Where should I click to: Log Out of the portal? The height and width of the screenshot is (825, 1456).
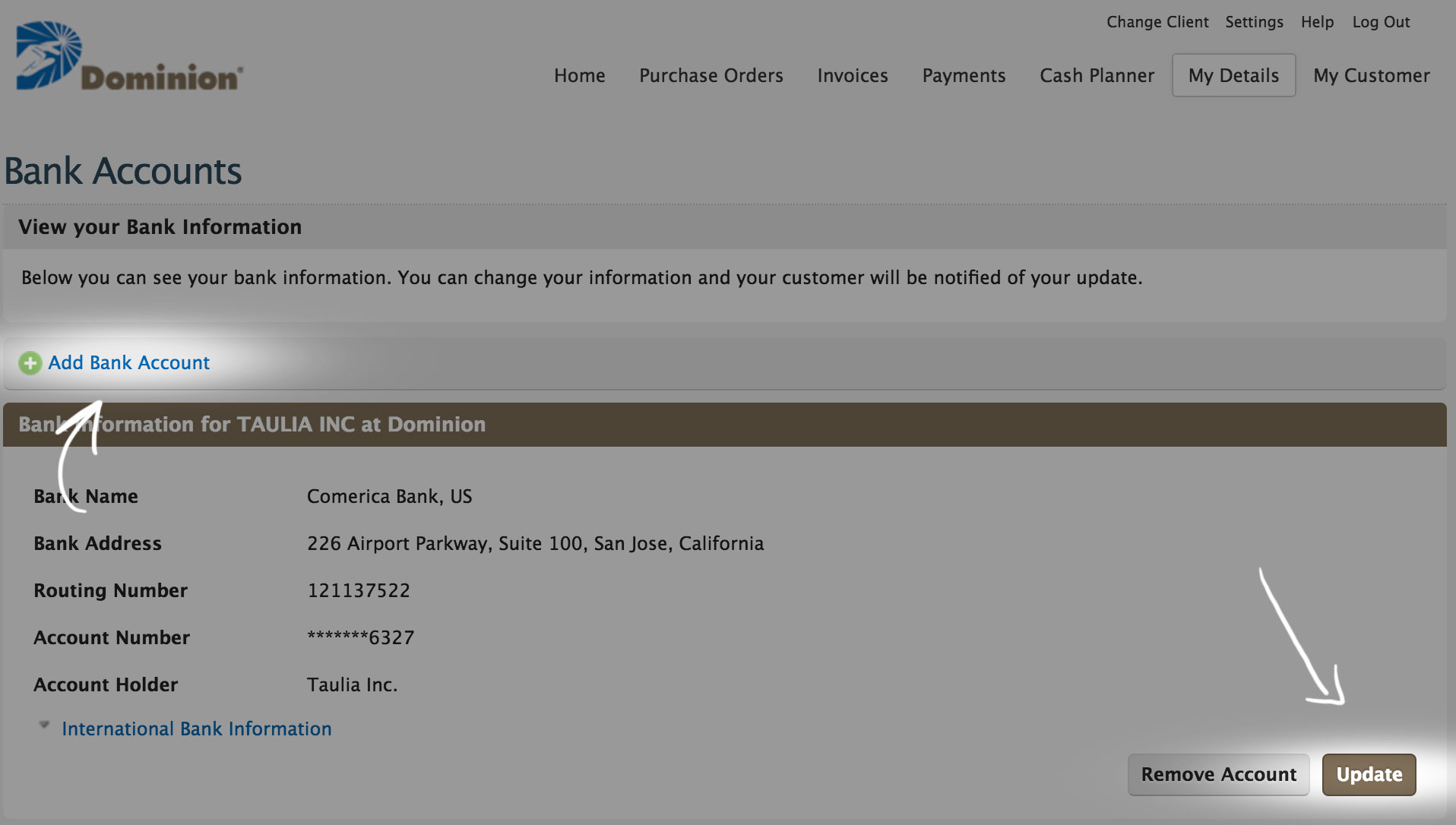coord(1381,22)
